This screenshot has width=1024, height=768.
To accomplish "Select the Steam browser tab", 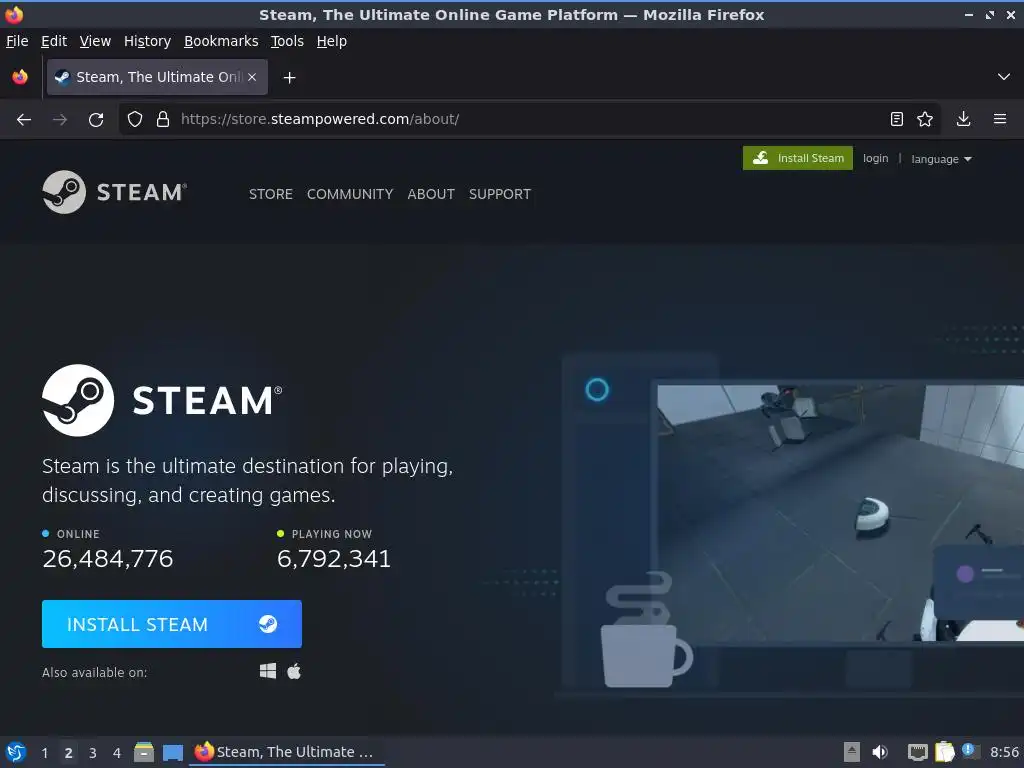I will pyautogui.click(x=157, y=77).
